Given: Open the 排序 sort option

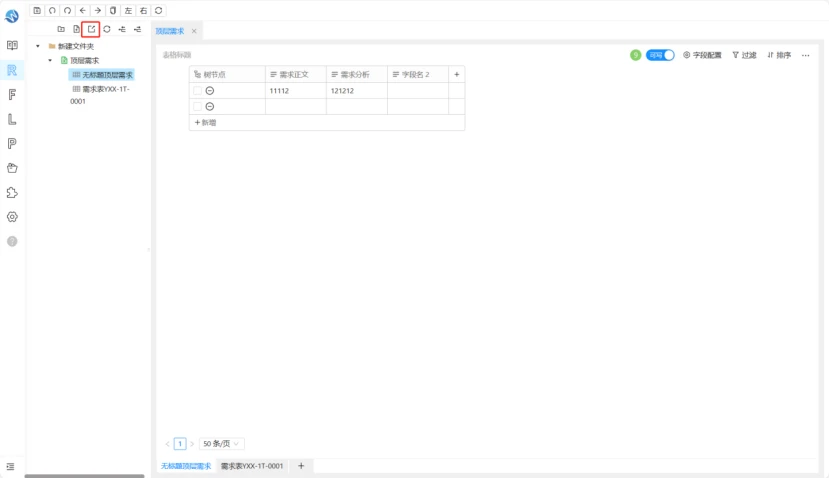Looking at the screenshot, I should point(779,55).
